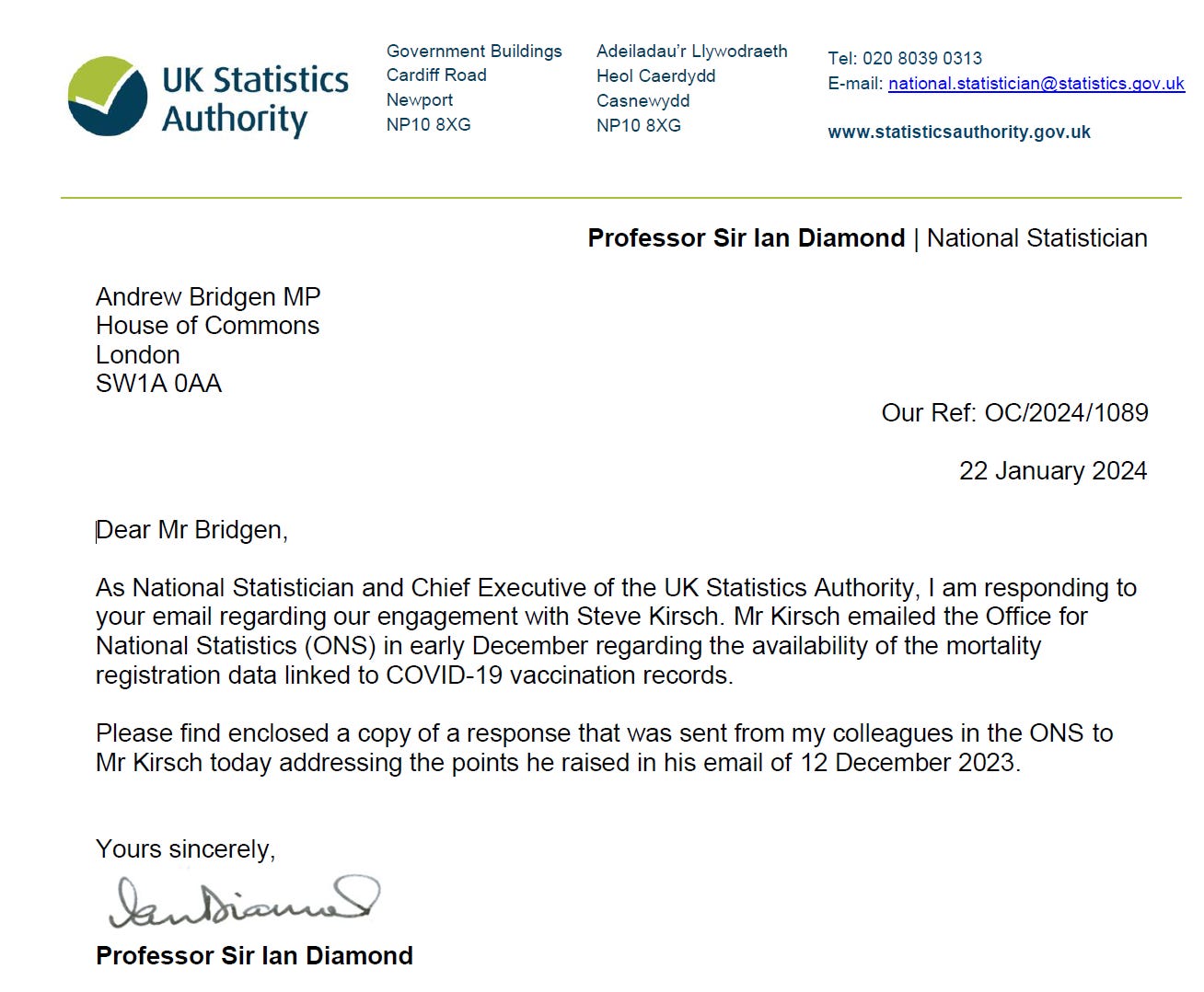Screen dimensions: 1204x992
Task: Click the reference 'OC/2024/1089'
Action: click(x=1066, y=413)
